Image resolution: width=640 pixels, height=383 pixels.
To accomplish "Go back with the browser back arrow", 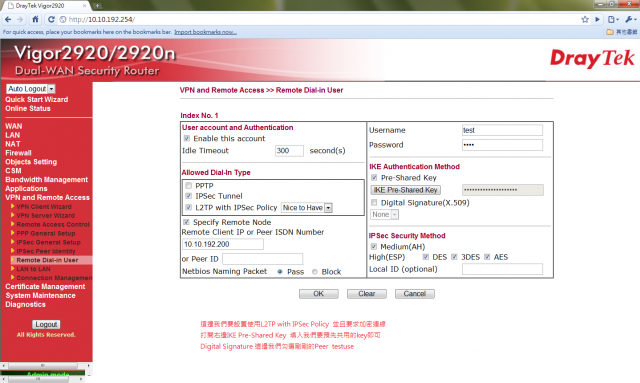I will (x=8, y=19).
